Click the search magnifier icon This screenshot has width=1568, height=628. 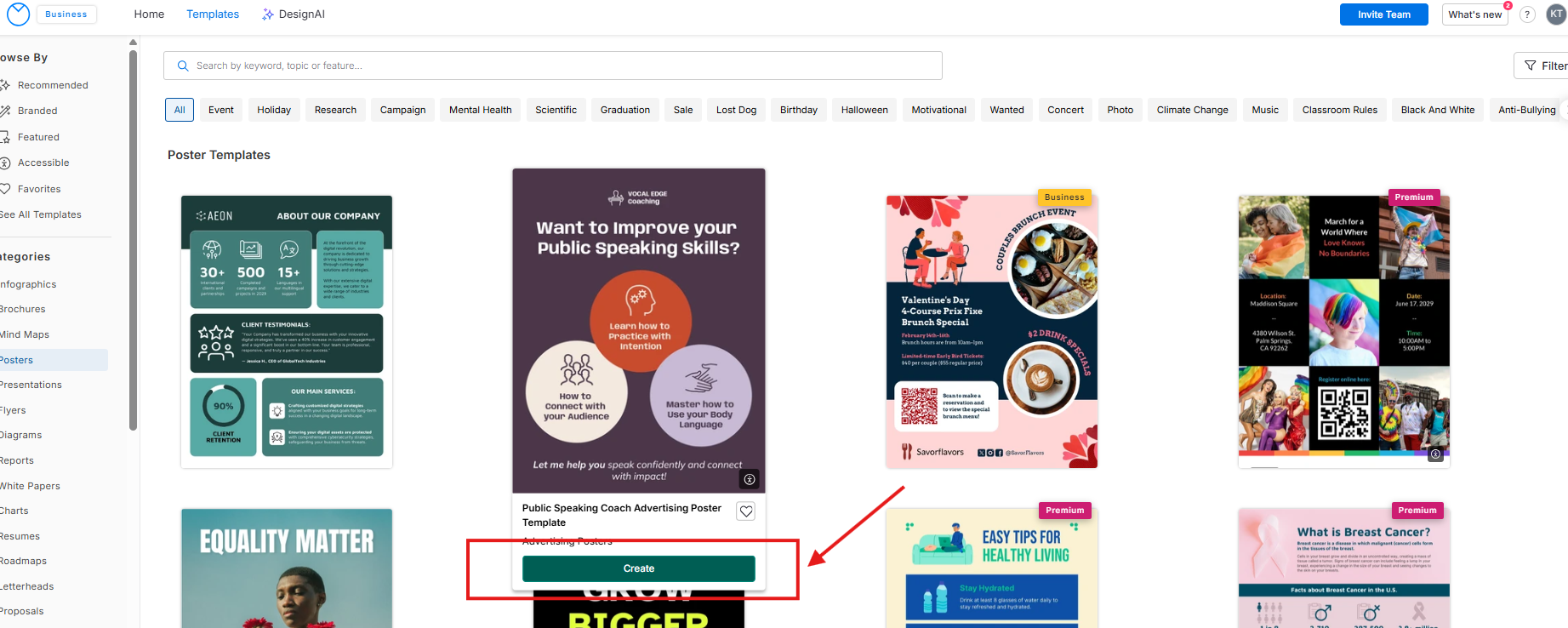183,66
